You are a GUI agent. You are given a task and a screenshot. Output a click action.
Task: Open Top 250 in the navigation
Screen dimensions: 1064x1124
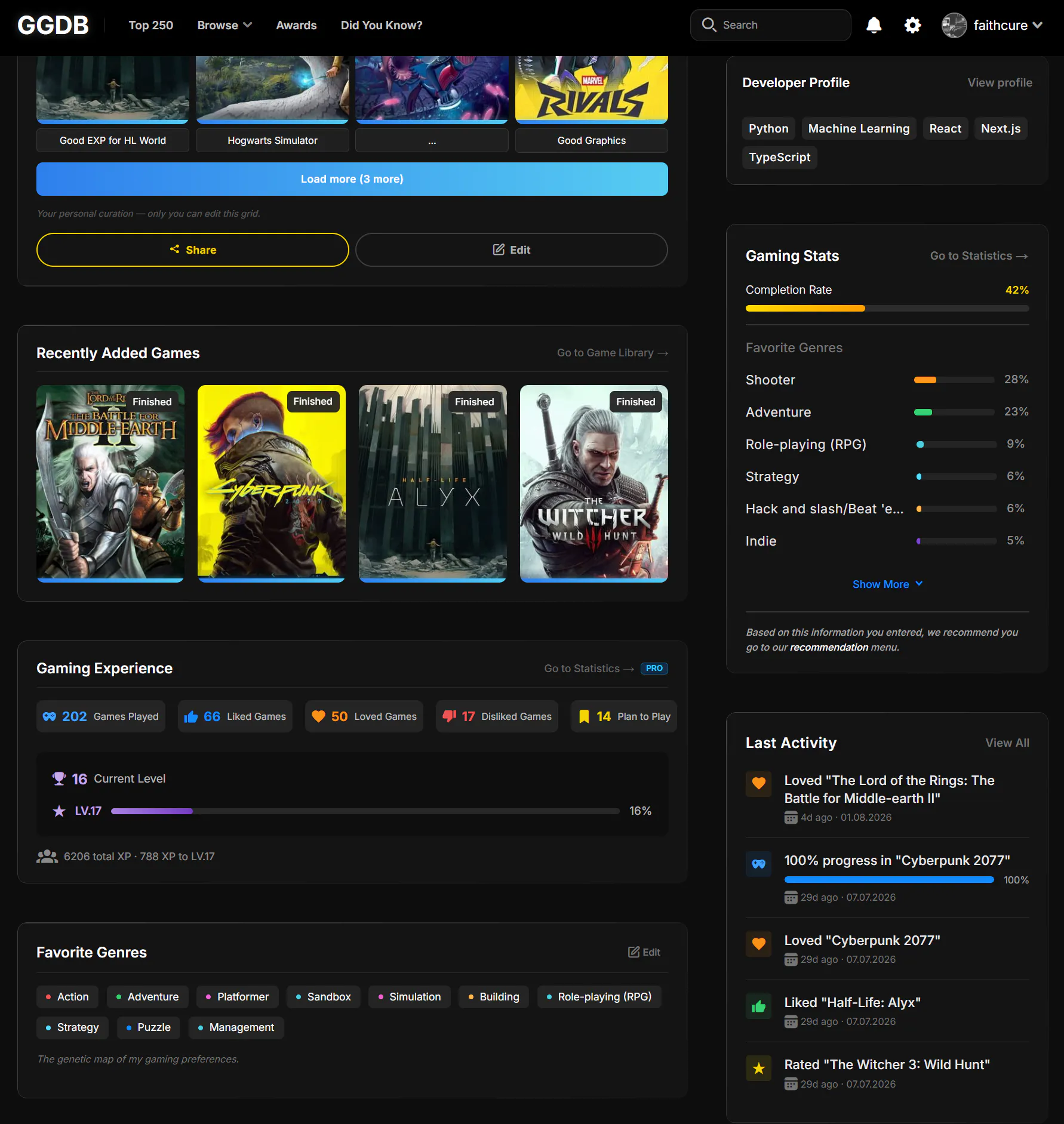(151, 25)
